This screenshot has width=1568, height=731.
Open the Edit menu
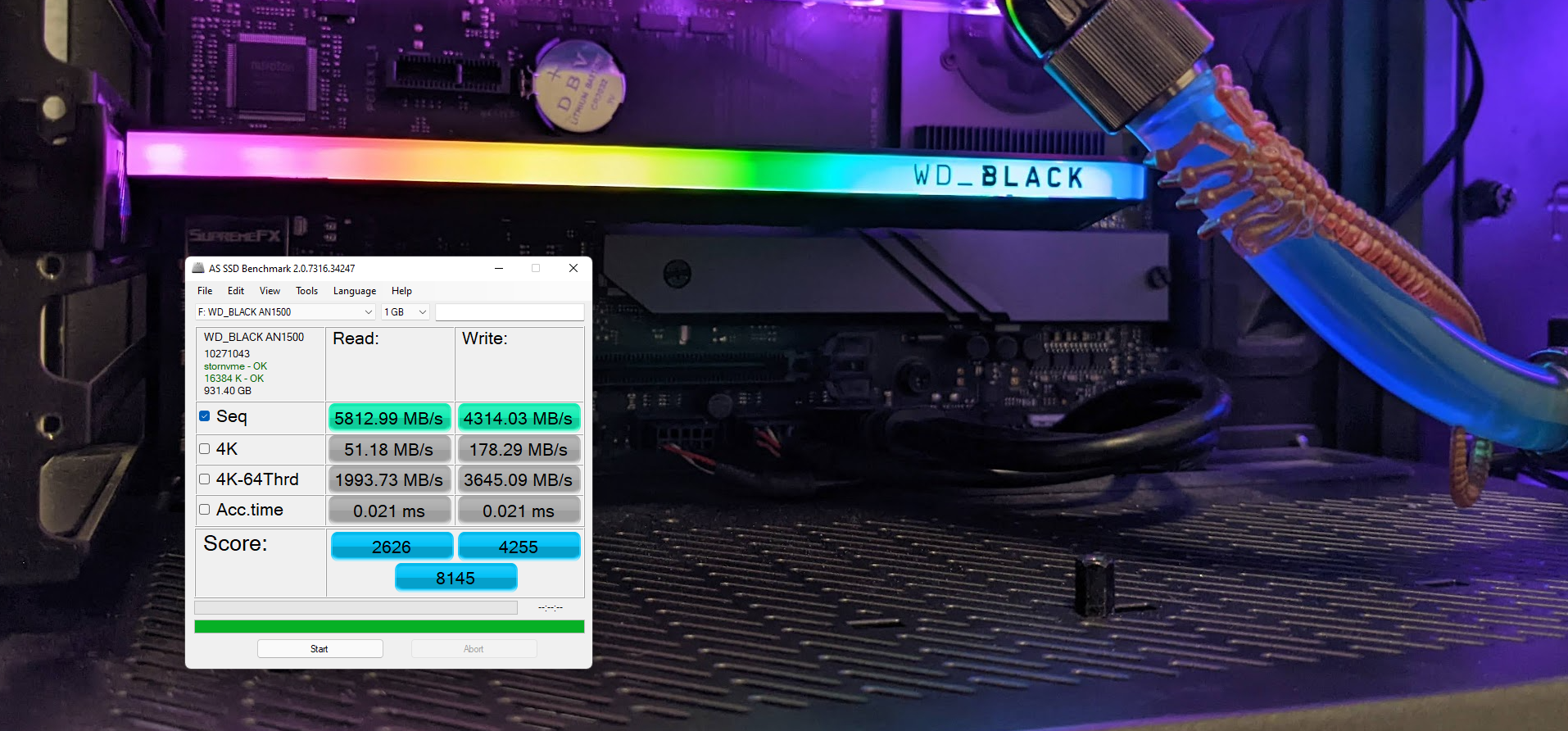click(236, 291)
